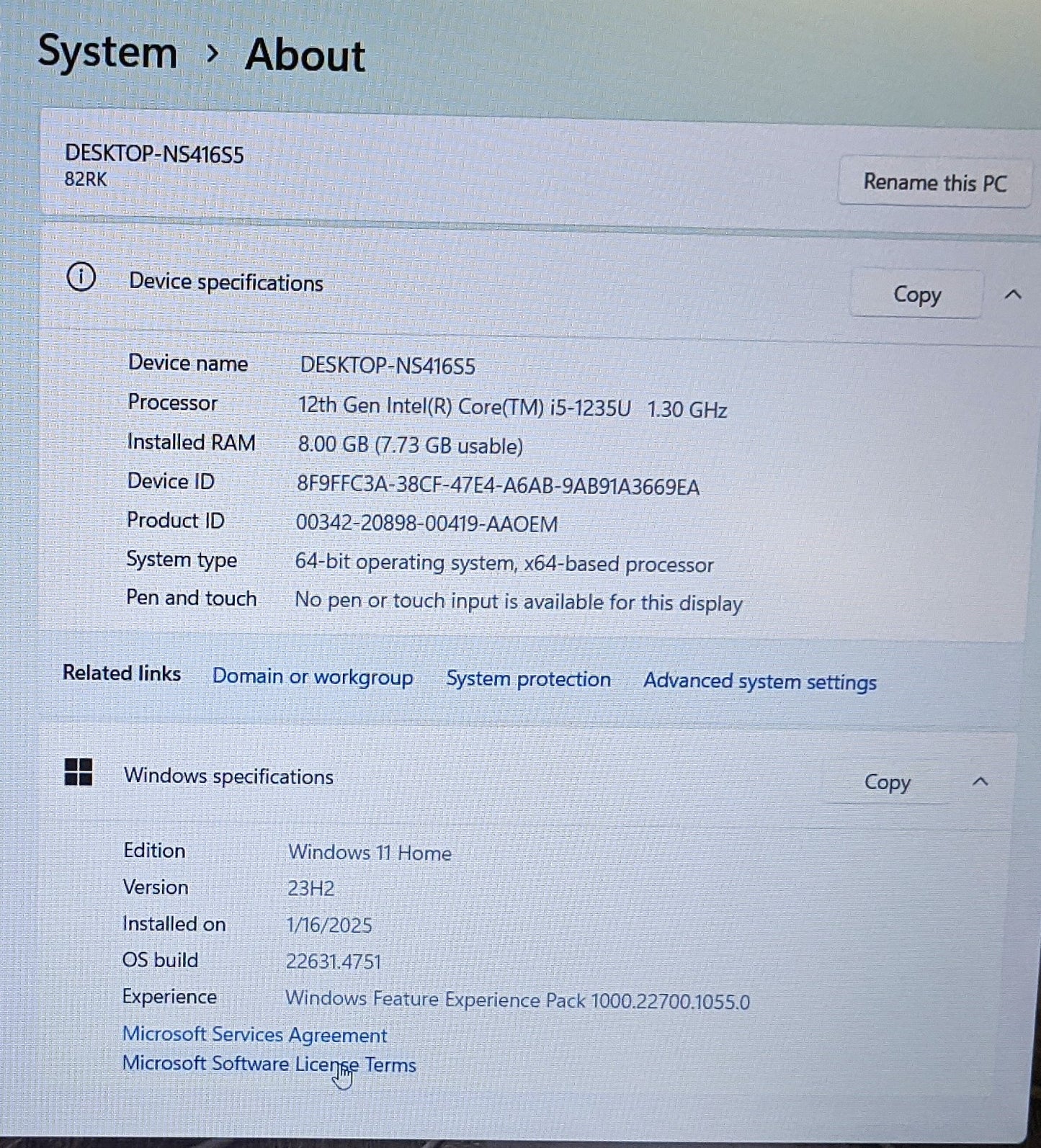Open the Microsoft Services Agreement link

pos(255,1035)
